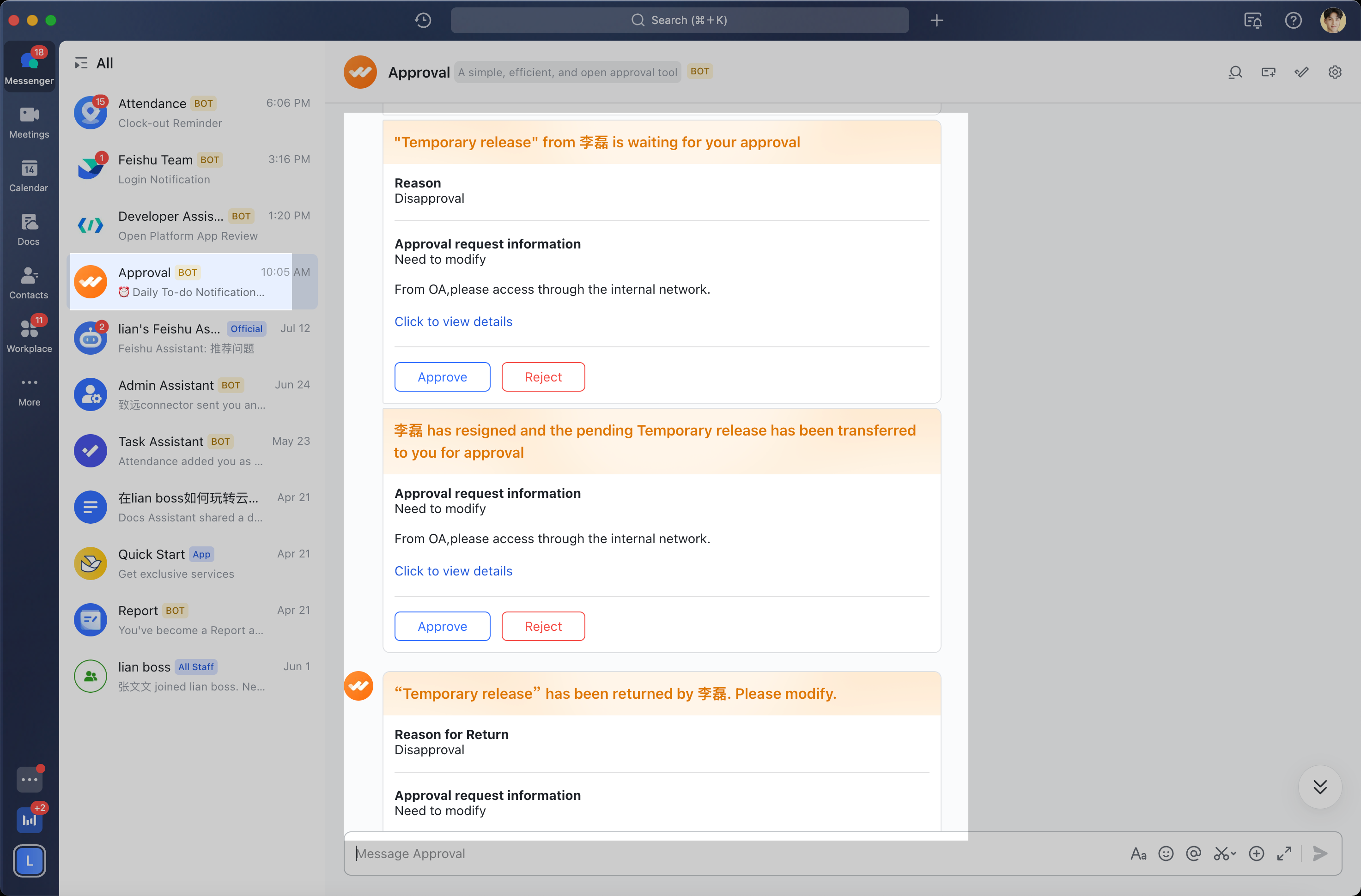
Task: Click first 'Click to view details' link
Action: coord(453,321)
